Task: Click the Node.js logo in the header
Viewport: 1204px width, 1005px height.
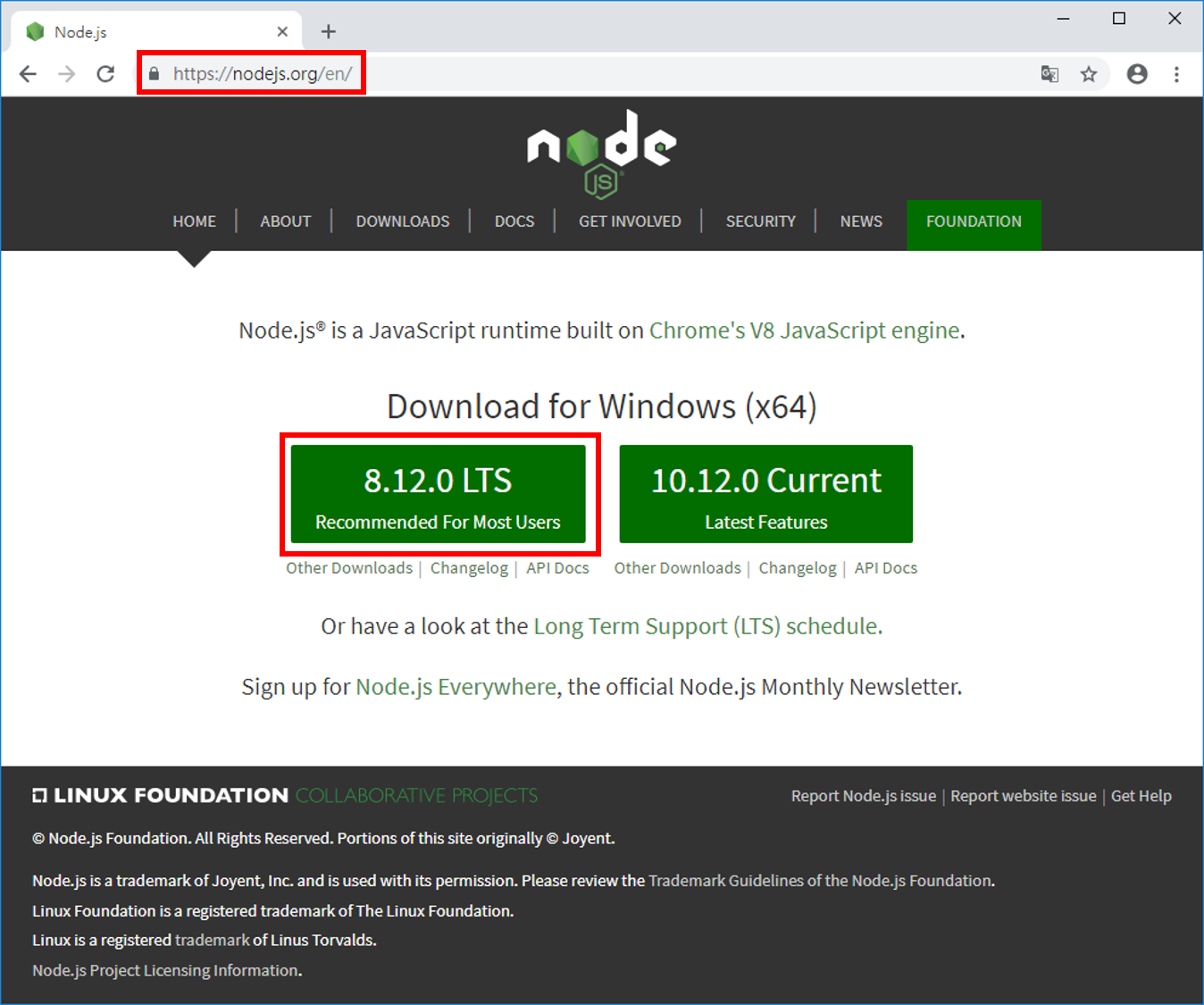Action: [601, 153]
